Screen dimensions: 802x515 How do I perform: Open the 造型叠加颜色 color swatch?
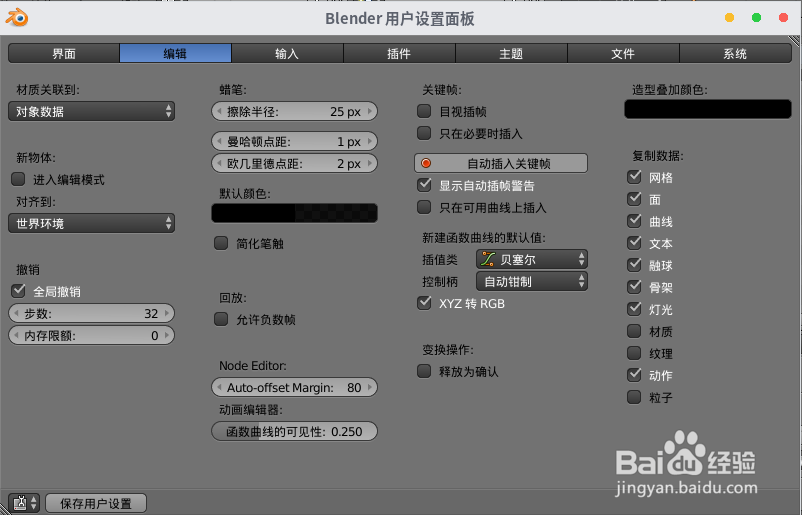[708, 109]
